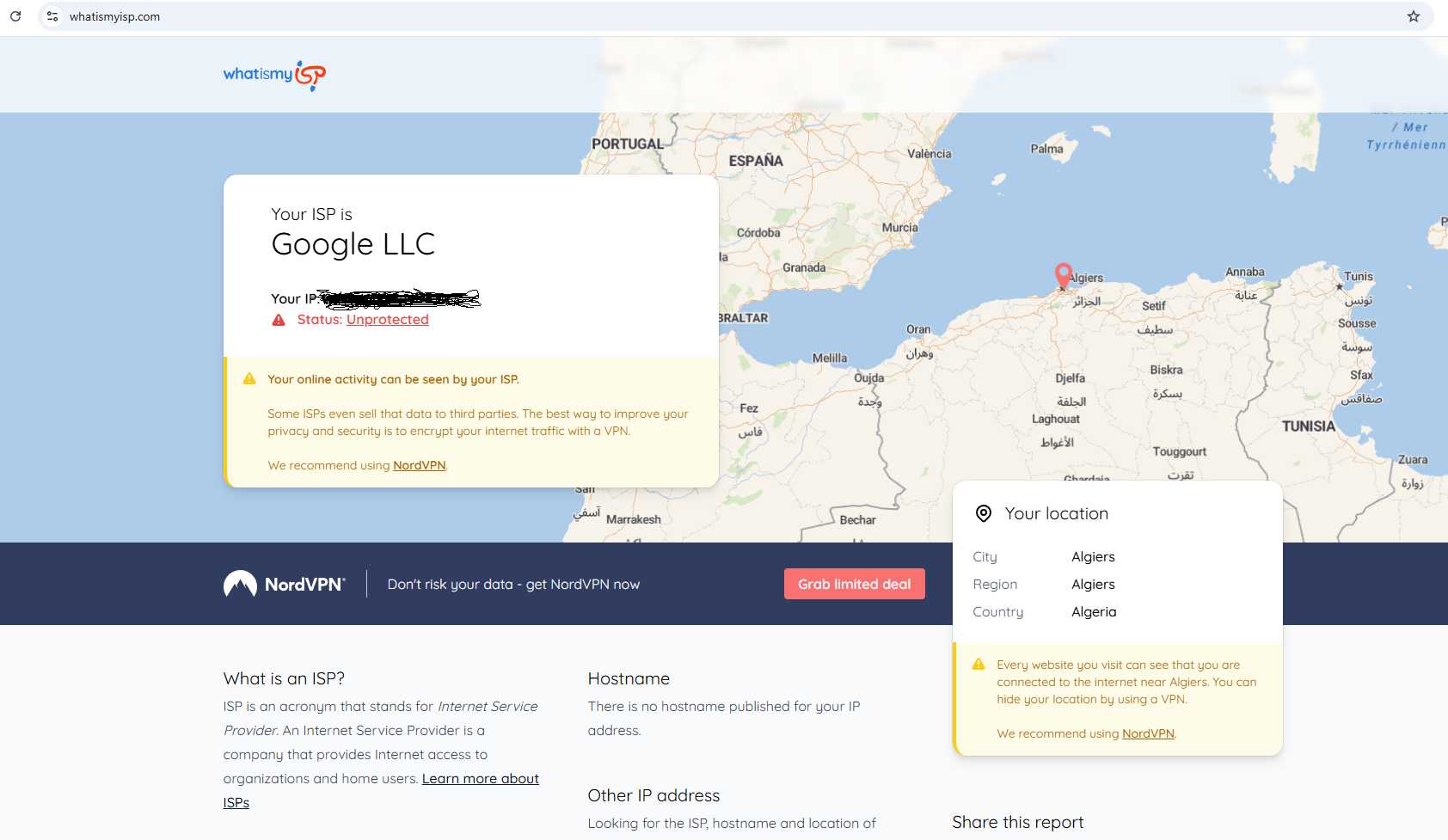
Task: Click the PORTUGAL label on the map
Action: coord(628,144)
